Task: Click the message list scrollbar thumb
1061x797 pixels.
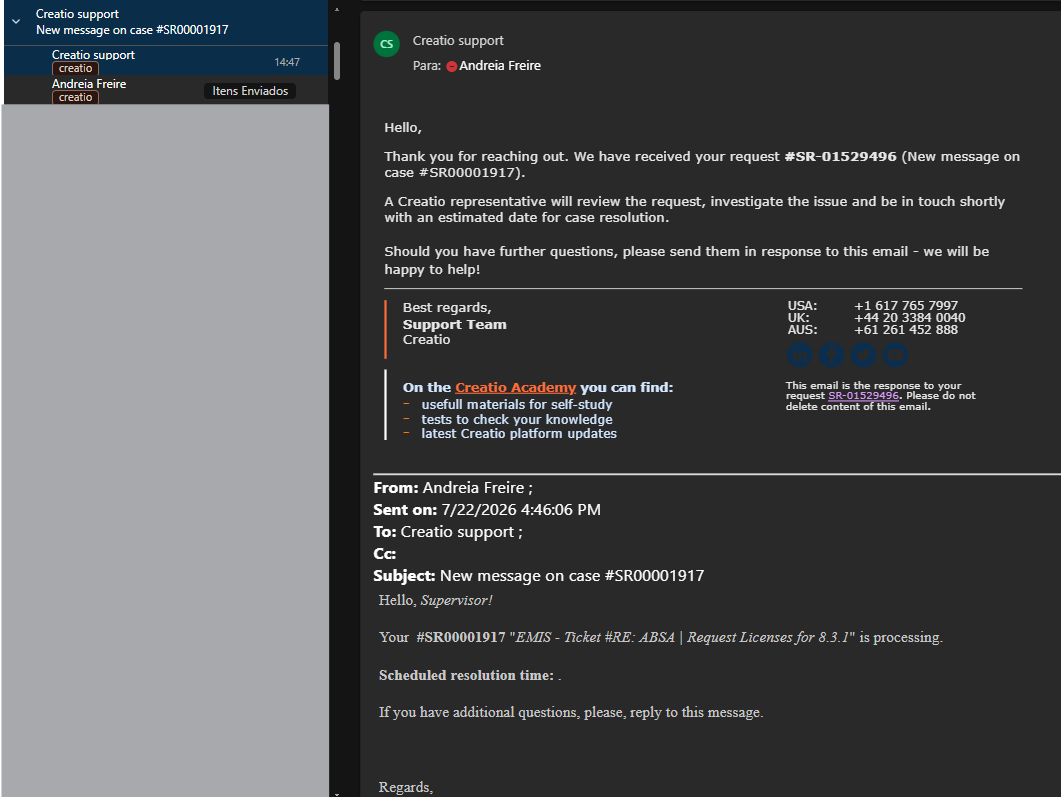Action: click(x=337, y=61)
